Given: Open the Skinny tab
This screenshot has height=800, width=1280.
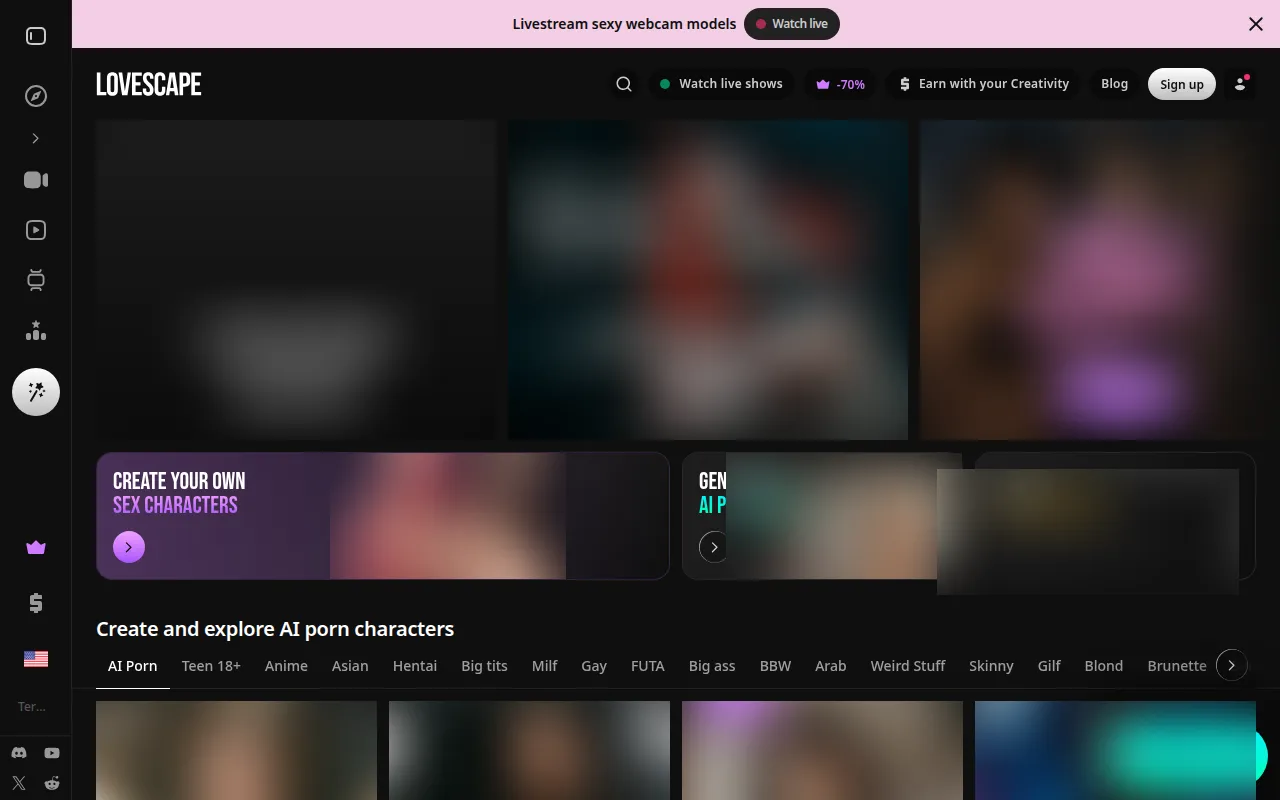Looking at the screenshot, I should tap(991, 666).
